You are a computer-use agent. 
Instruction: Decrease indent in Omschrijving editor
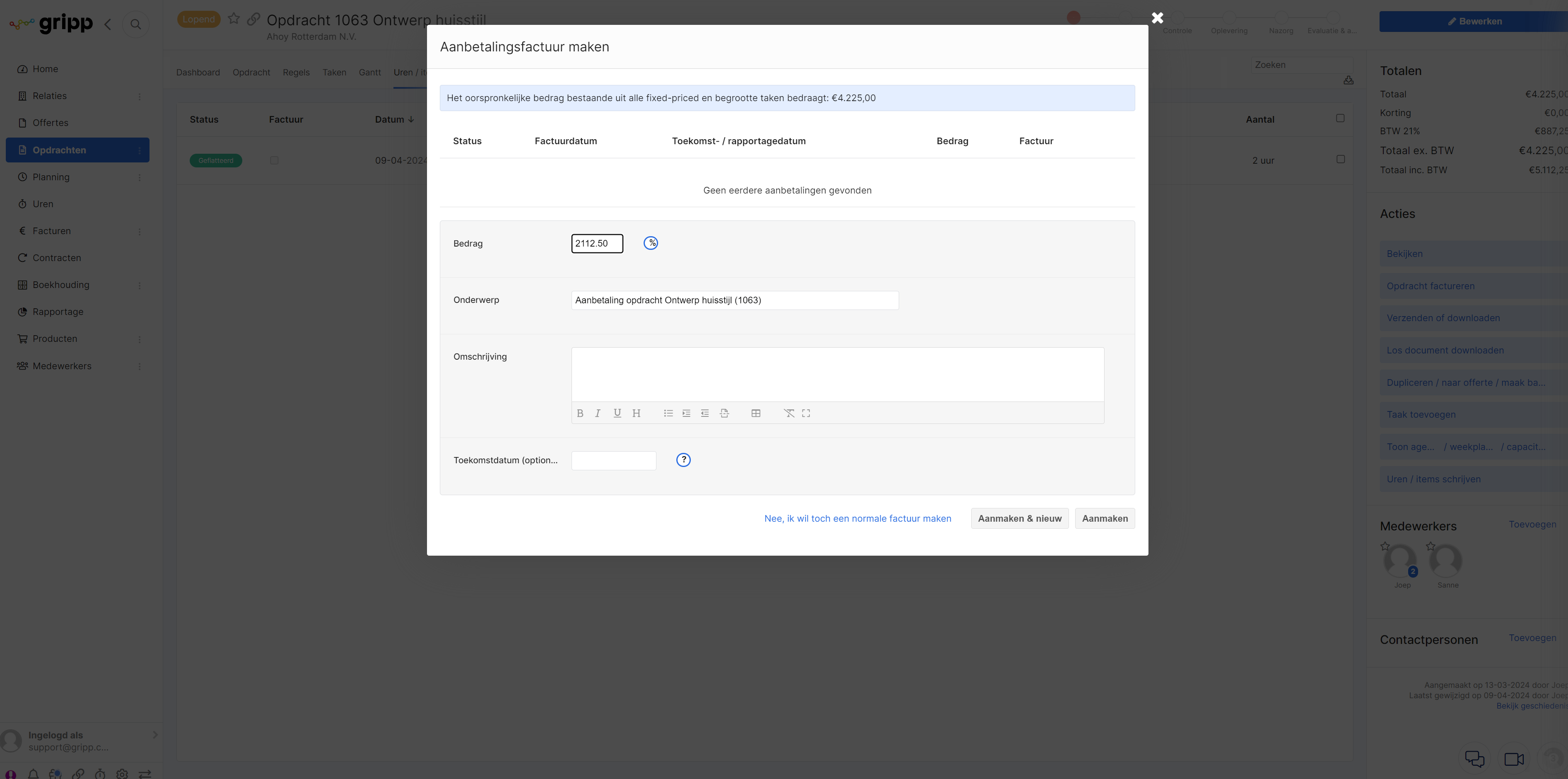pos(705,413)
